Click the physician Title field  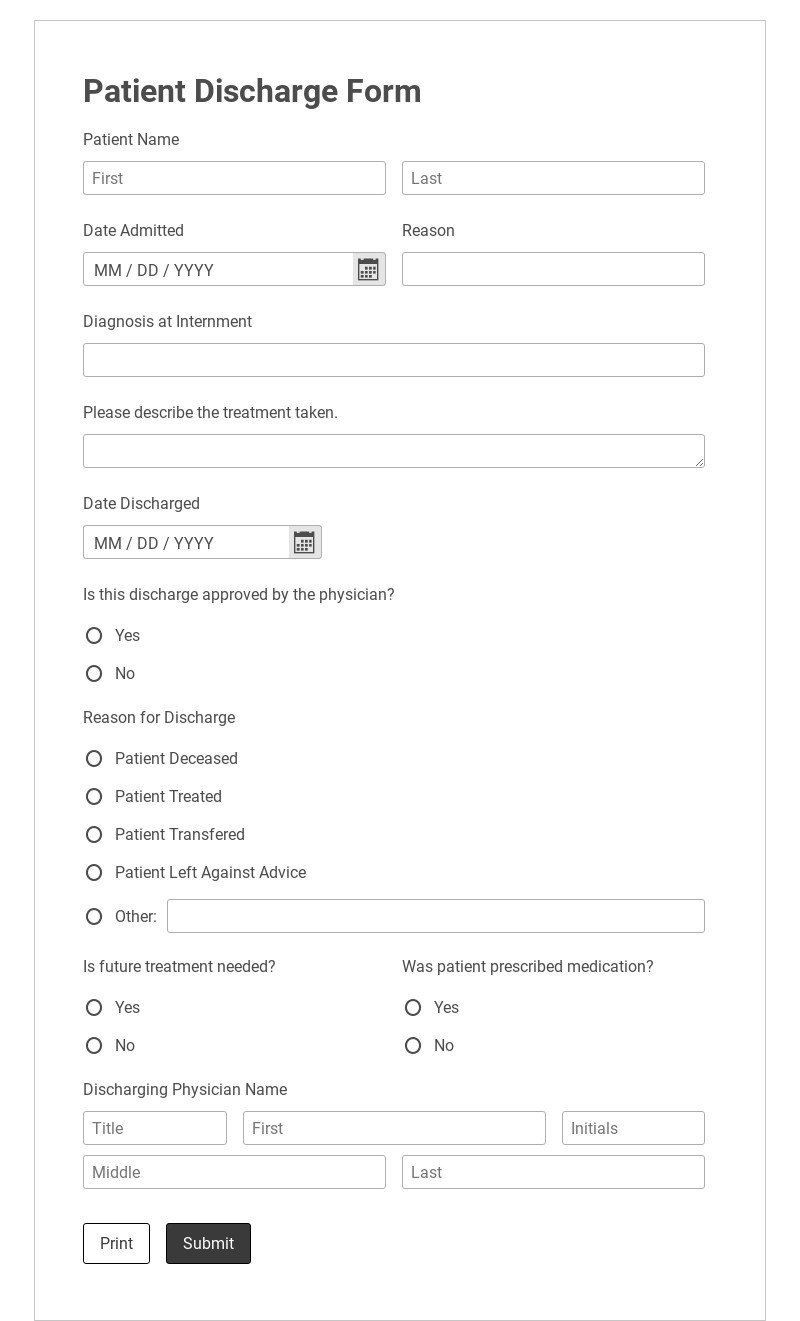[x=155, y=1128]
